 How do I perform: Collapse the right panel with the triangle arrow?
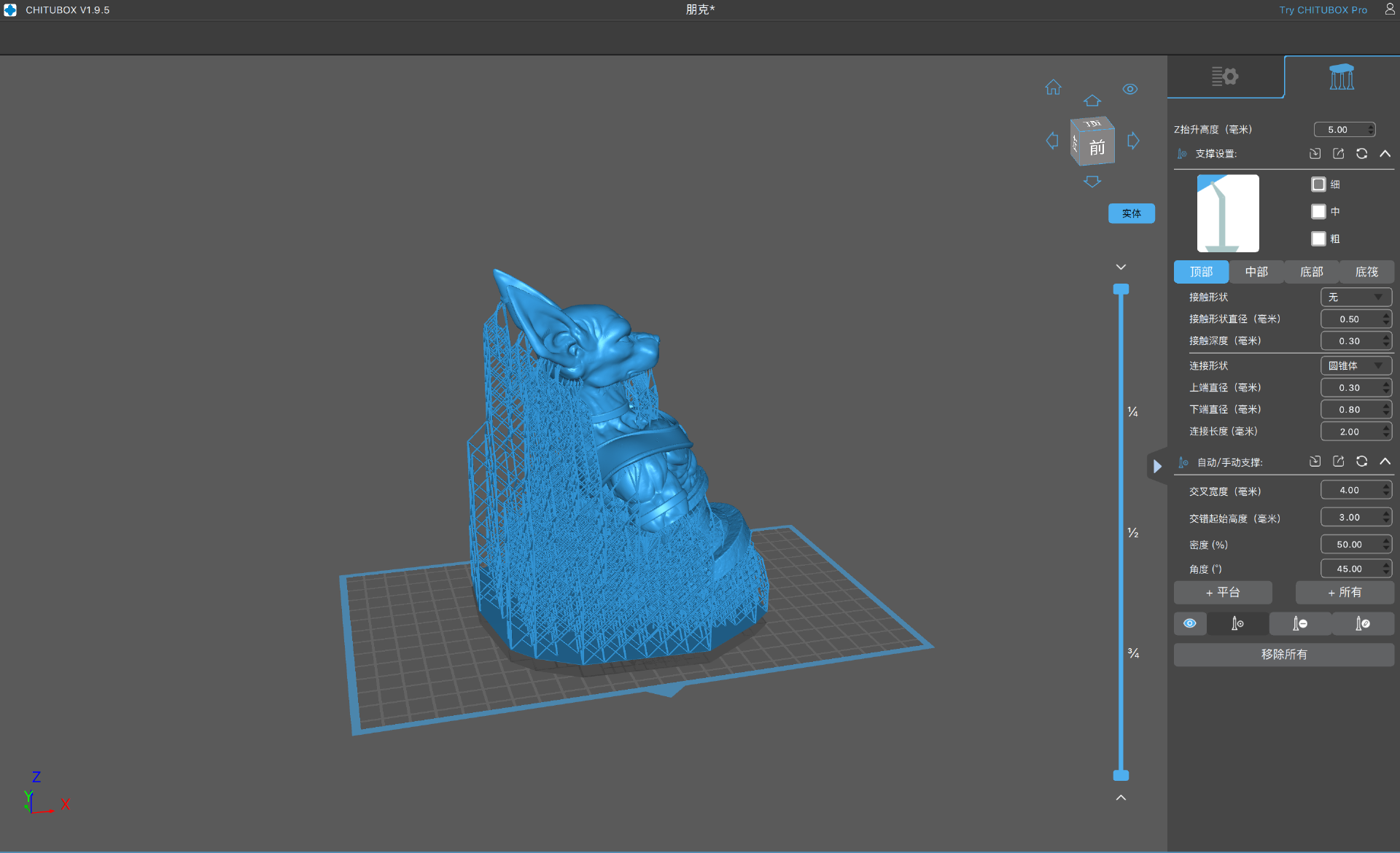click(x=1157, y=466)
